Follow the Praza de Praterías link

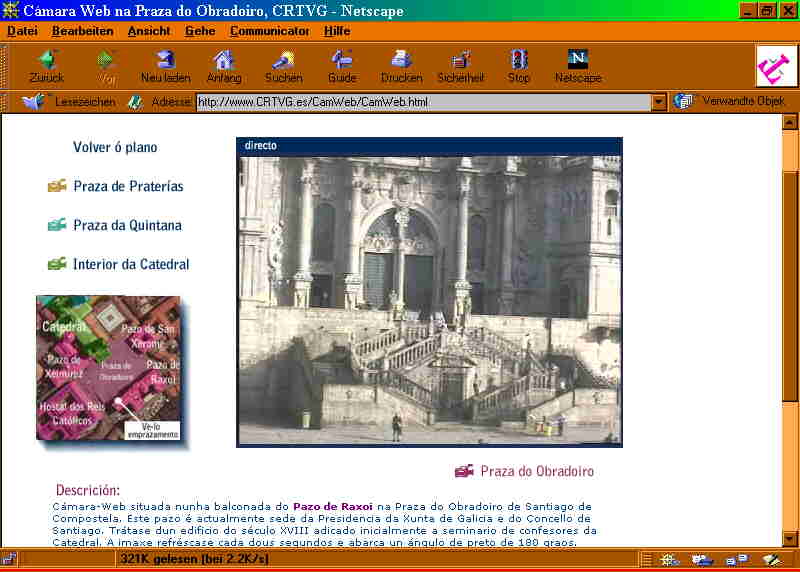[127, 186]
